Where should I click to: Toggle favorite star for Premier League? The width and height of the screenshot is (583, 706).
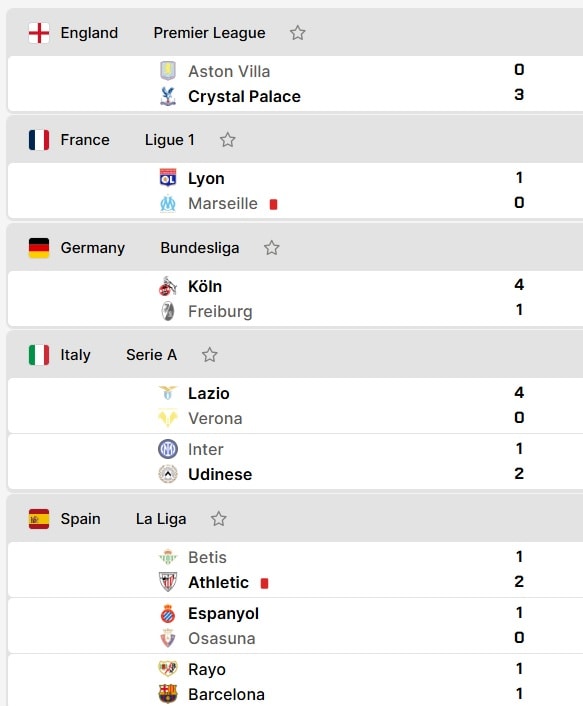pyautogui.click(x=297, y=33)
